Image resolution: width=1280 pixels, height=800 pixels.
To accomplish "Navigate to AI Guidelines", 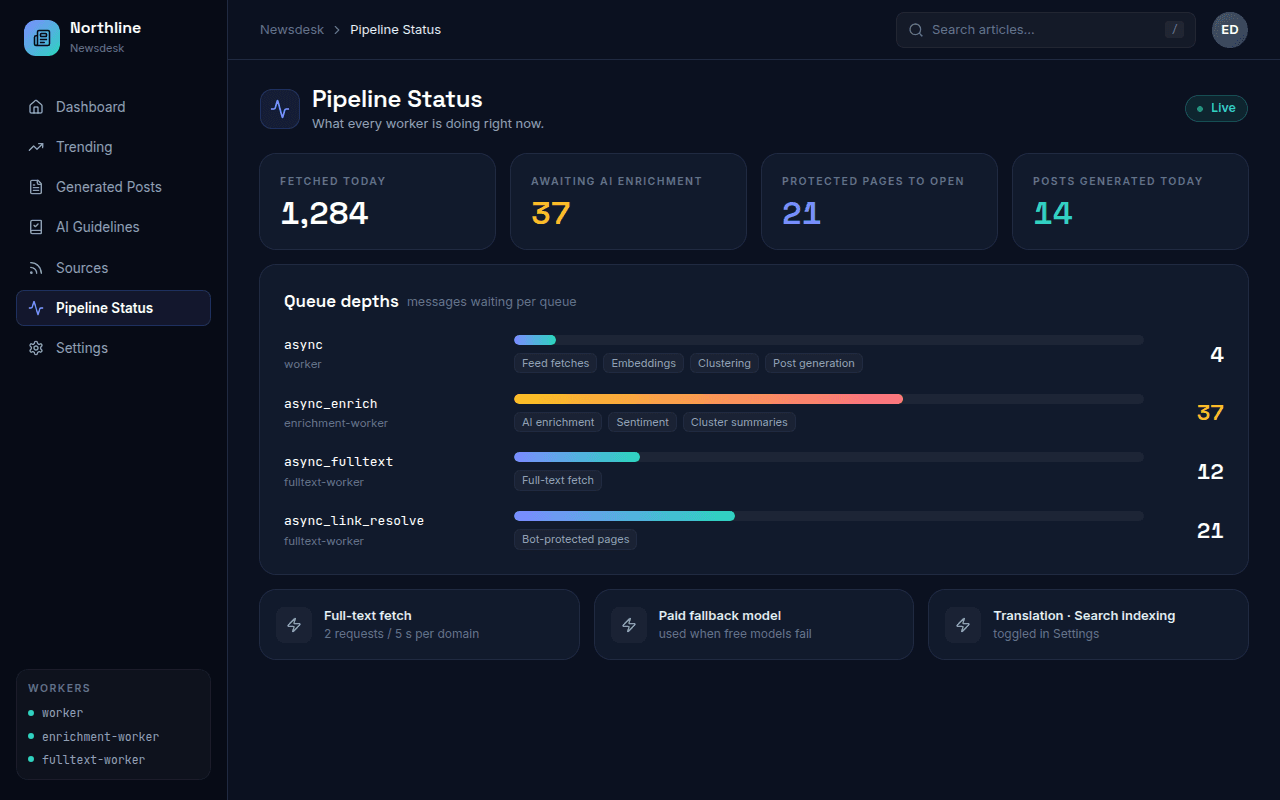I will pyautogui.click(x=113, y=227).
